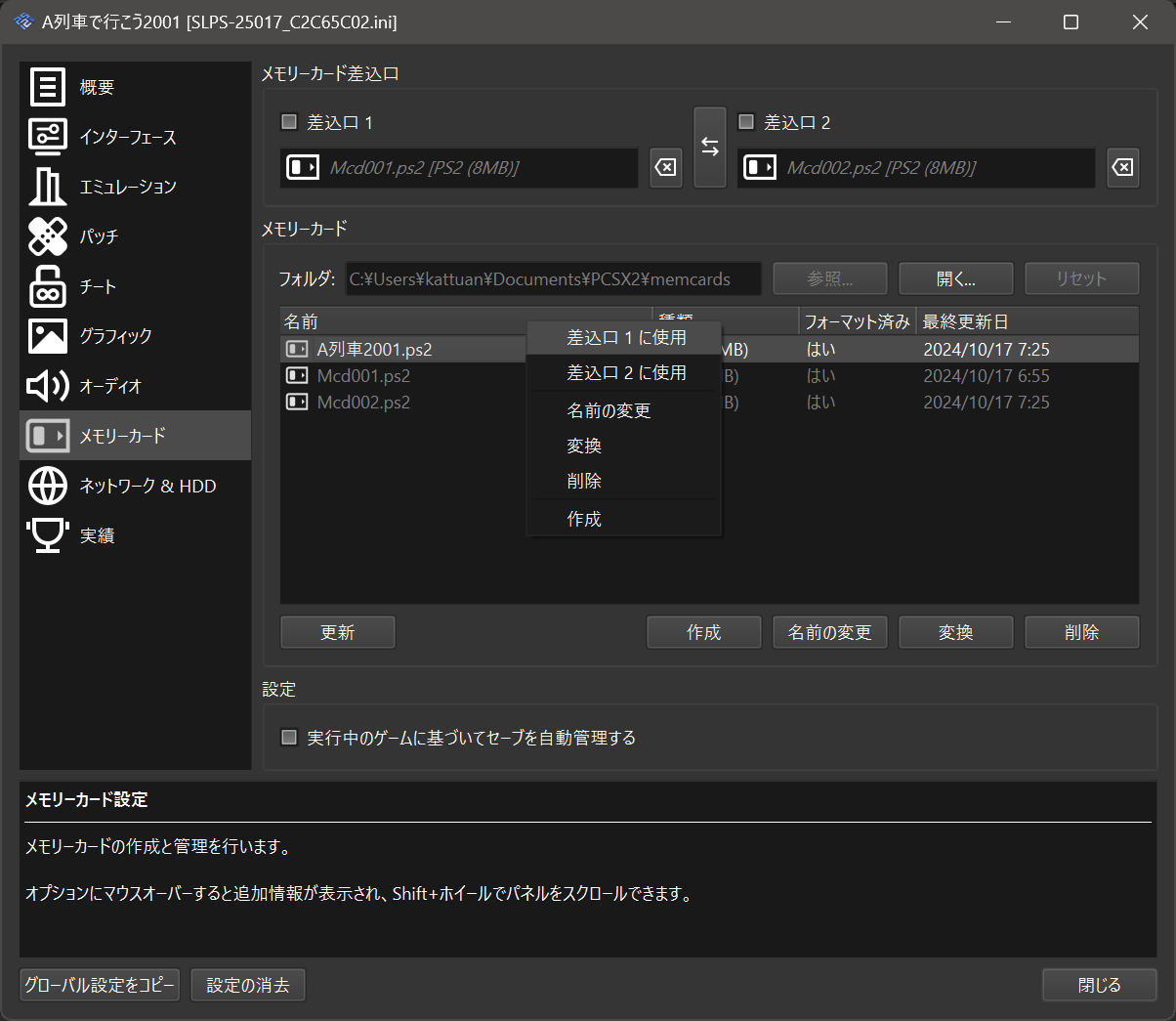Click the 設定の消去 button

pyautogui.click(x=248, y=985)
